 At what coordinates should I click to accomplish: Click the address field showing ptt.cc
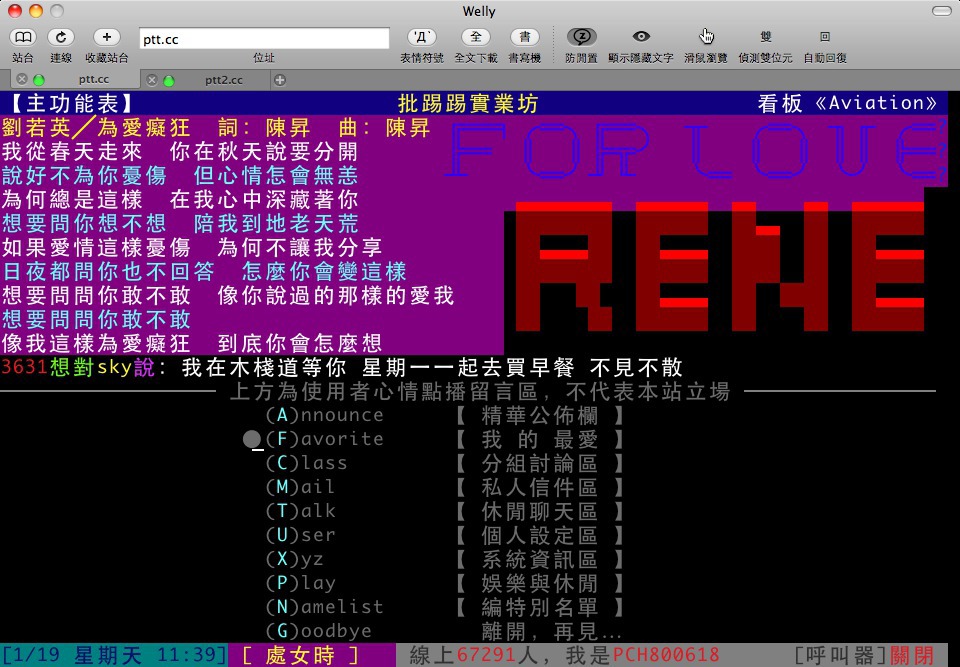[x=263, y=38]
